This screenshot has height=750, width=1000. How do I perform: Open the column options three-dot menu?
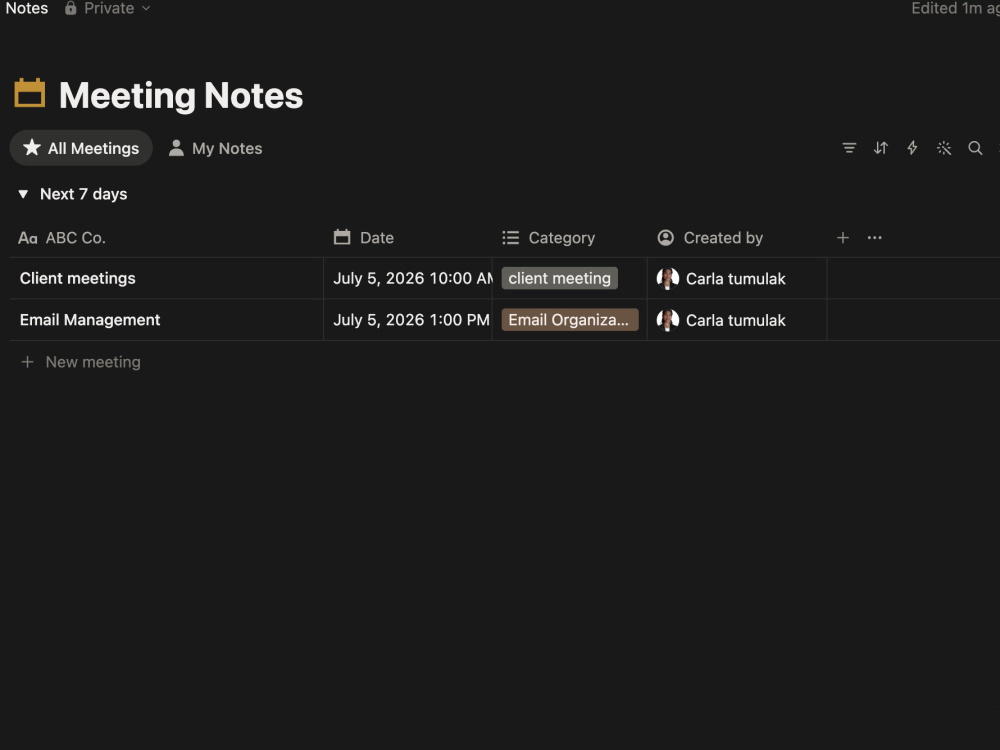[x=874, y=238]
